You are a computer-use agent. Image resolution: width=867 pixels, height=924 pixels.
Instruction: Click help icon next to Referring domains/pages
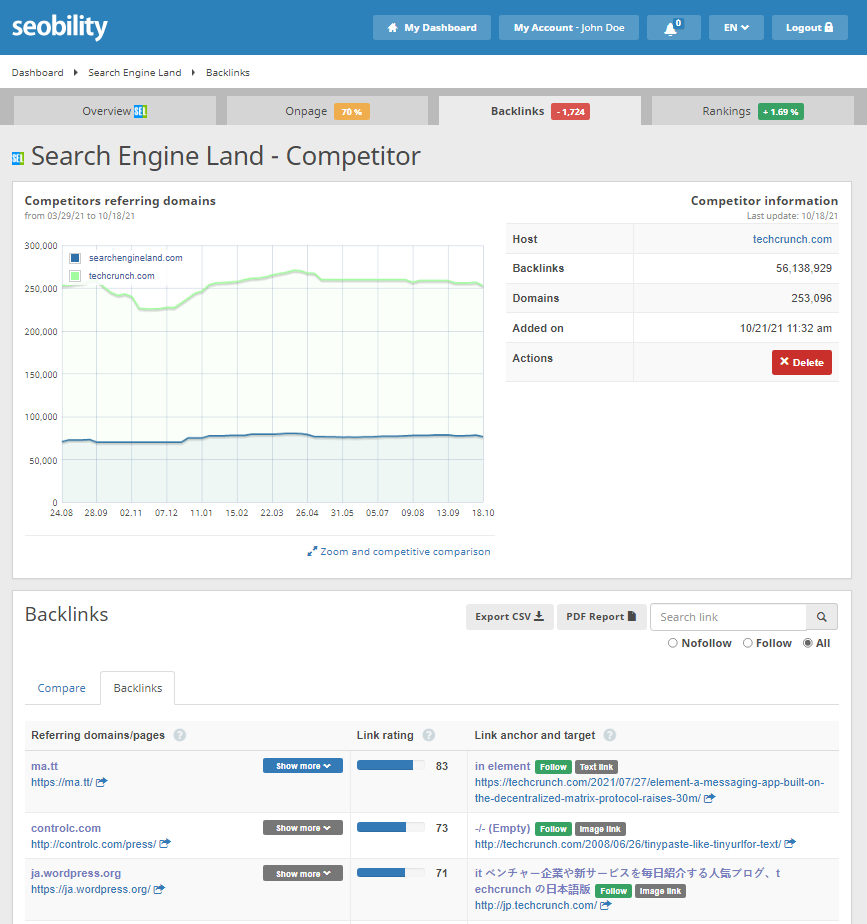click(180, 735)
